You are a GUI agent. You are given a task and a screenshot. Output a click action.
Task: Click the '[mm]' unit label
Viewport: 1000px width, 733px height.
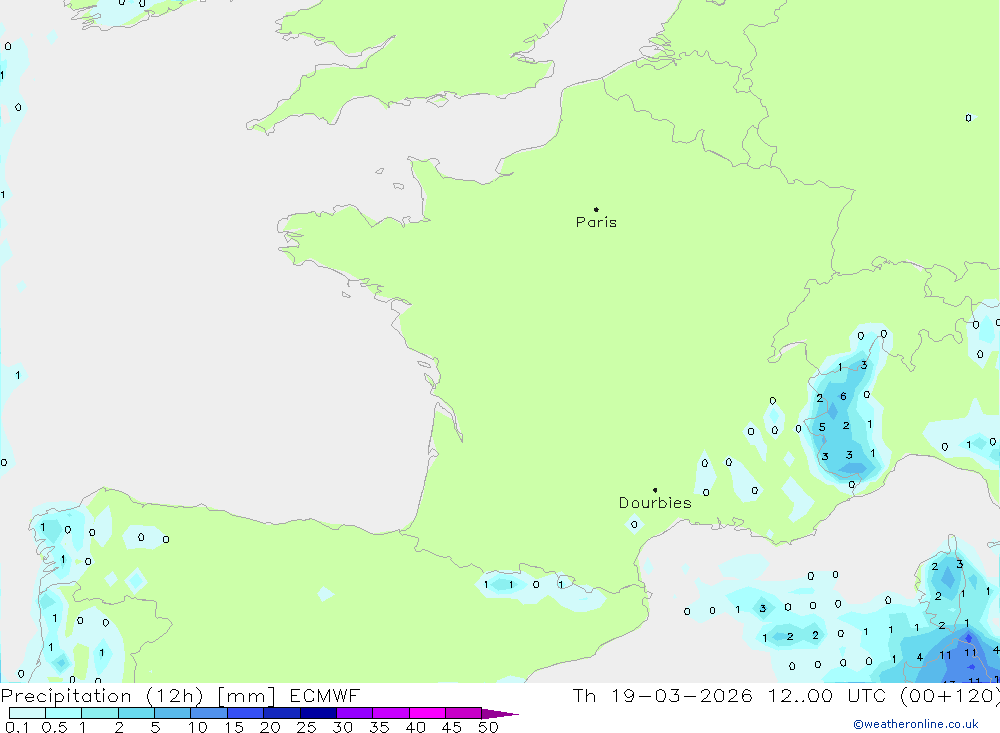coord(246,696)
